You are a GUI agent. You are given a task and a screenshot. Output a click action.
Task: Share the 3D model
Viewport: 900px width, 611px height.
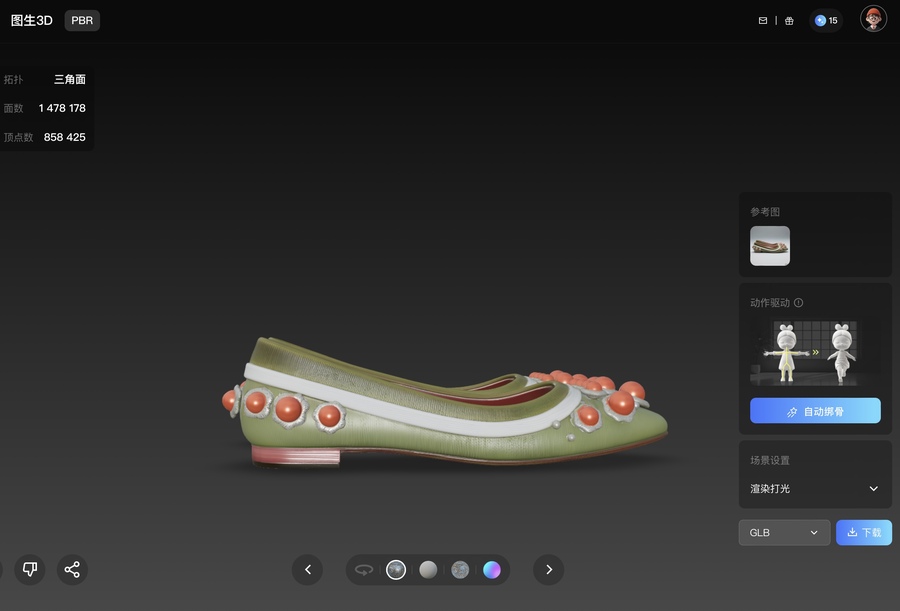(x=72, y=570)
